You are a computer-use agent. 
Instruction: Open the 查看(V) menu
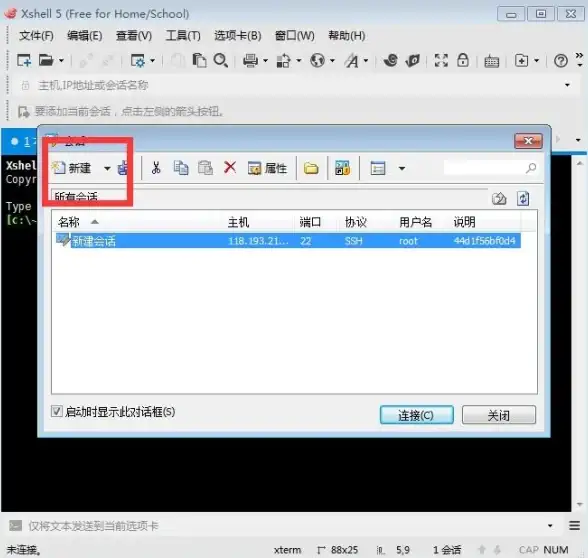tap(134, 36)
